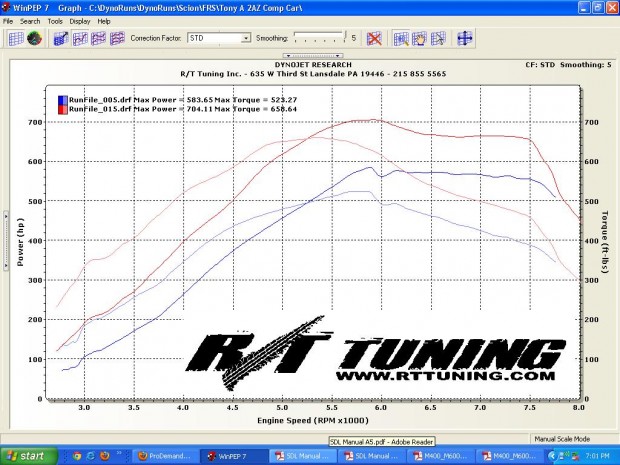620x465 pixels.
Task: Click the first blue graph icon after color wheel
Action: pyautogui.click(x=60, y=39)
